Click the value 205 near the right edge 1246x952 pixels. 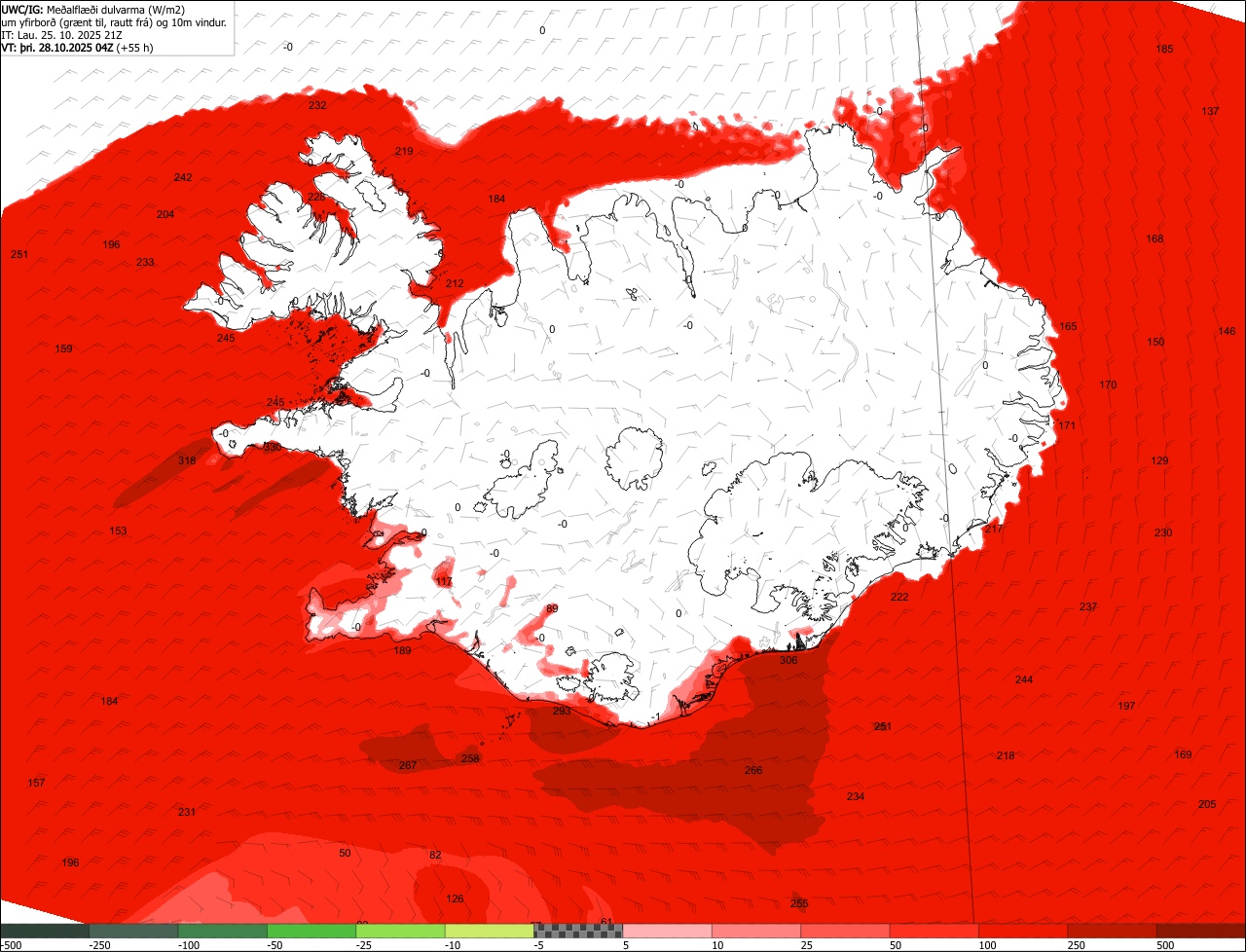click(1207, 804)
